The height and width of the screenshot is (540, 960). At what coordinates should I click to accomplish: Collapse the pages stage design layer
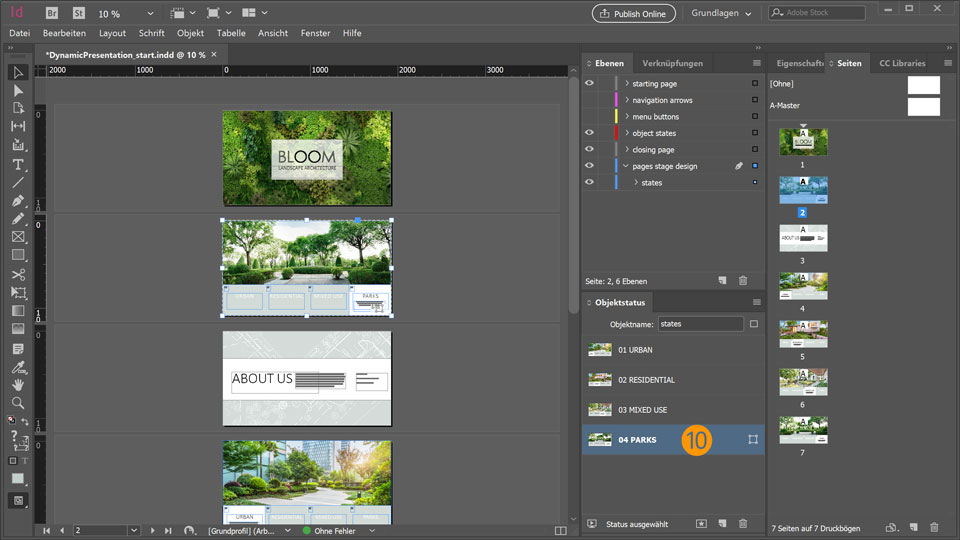tap(626, 166)
